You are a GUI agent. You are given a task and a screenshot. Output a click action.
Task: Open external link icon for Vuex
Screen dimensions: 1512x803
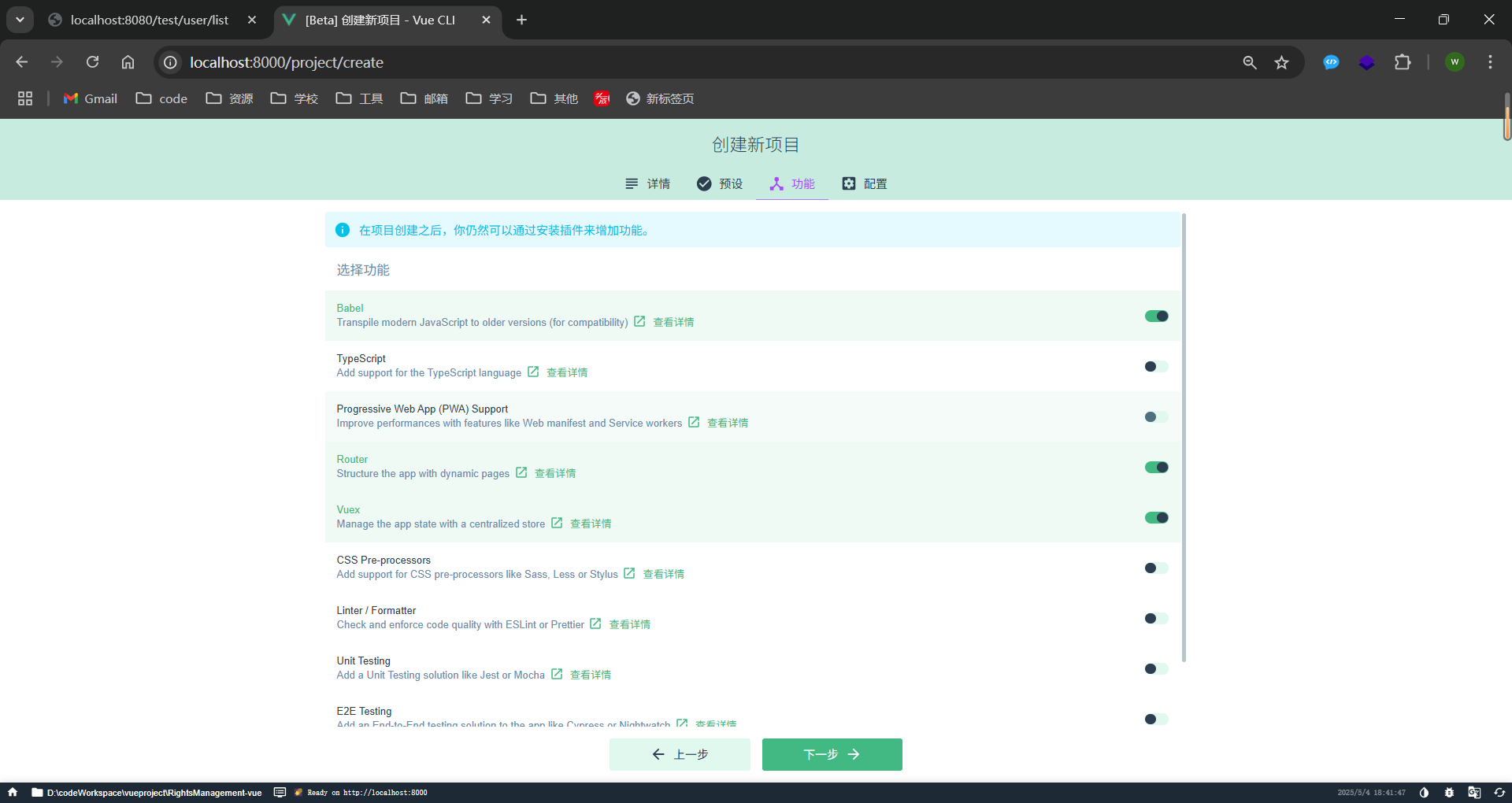(557, 523)
